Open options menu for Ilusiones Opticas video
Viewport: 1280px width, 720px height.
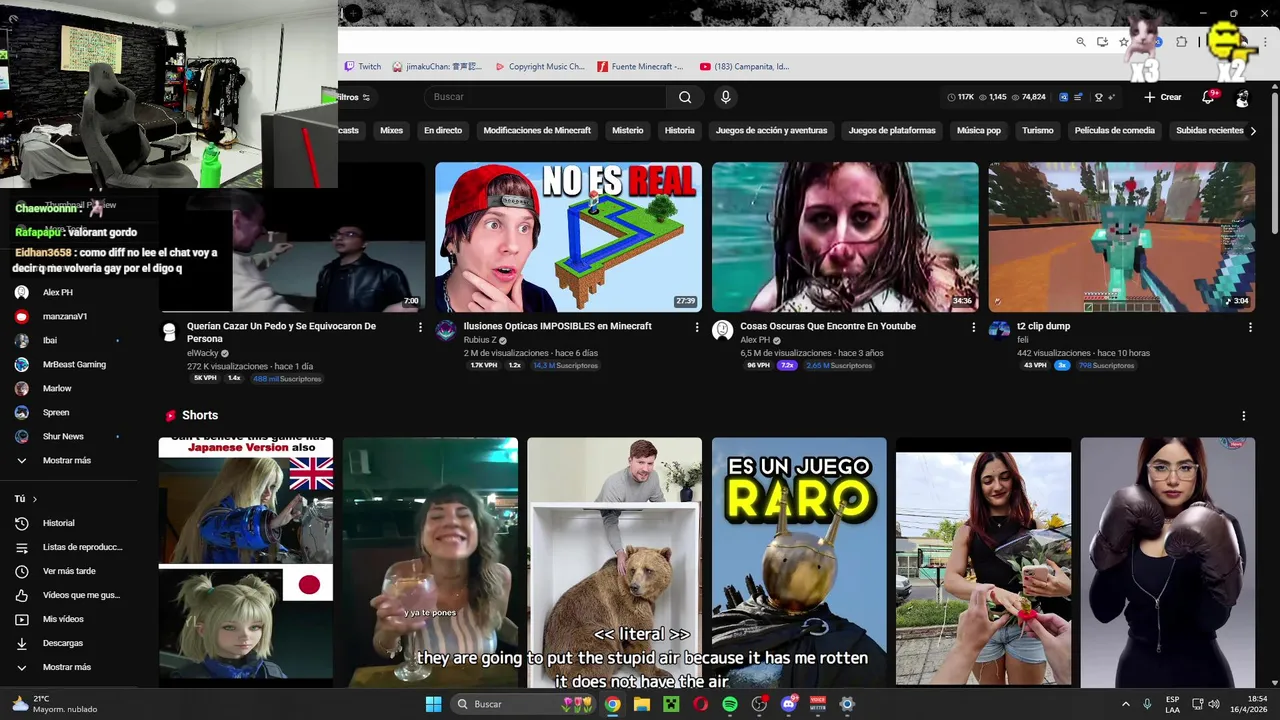[697, 327]
